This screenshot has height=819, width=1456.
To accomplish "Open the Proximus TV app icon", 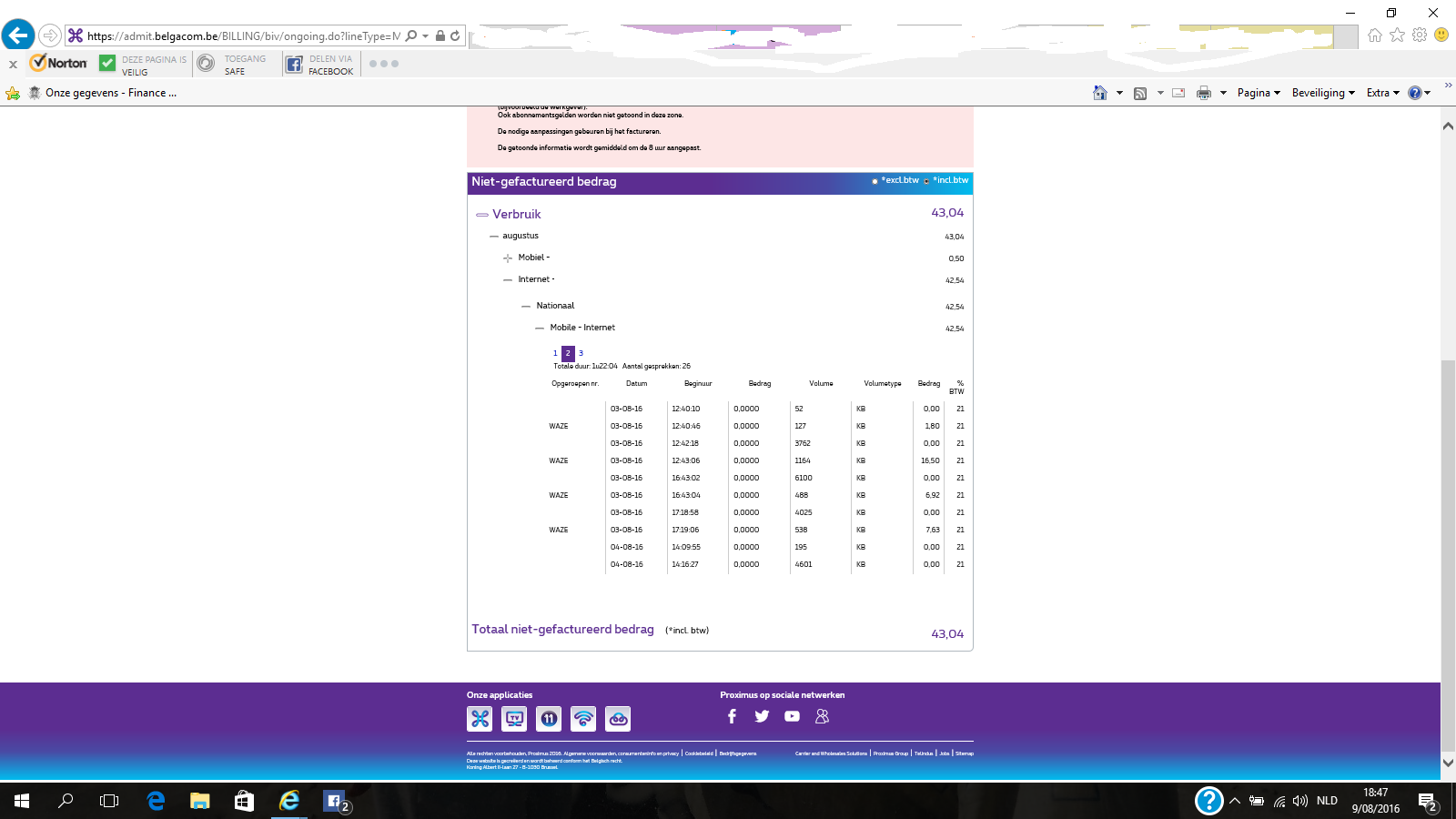I will (514, 719).
